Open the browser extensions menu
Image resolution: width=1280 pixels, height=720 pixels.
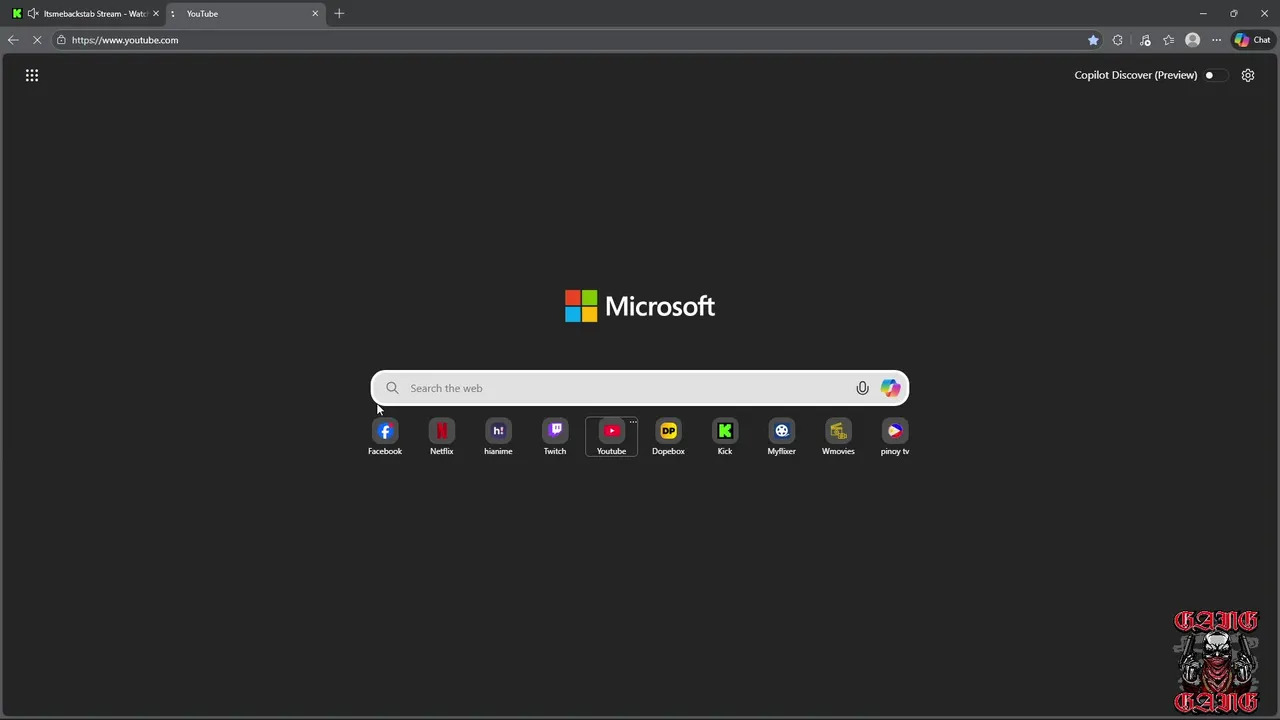[1118, 40]
